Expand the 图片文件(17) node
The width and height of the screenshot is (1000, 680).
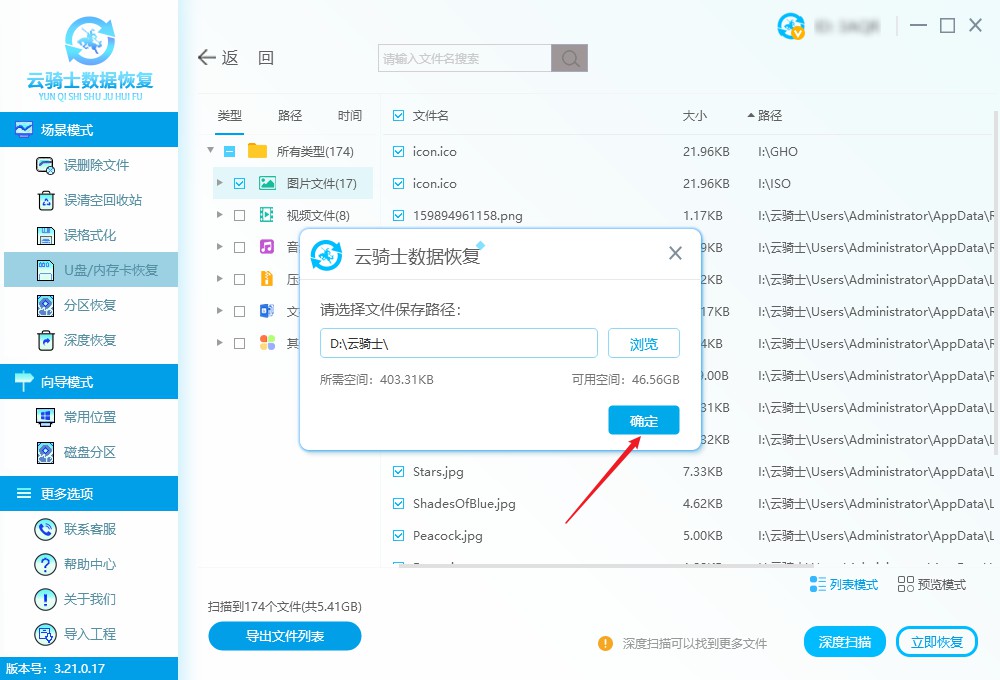pyautogui.click(x=219, y=183)
